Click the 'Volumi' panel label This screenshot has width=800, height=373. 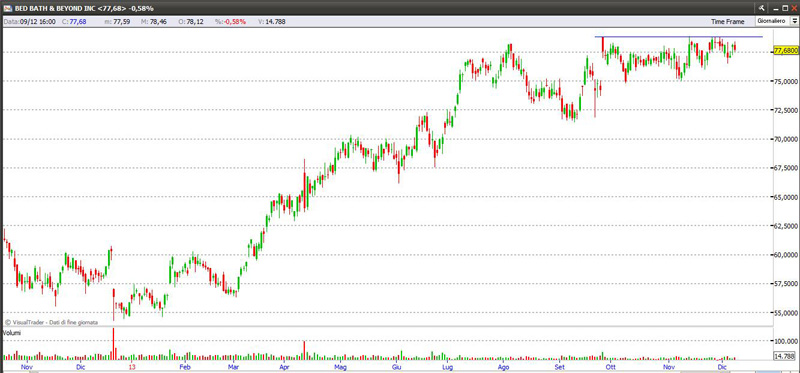pyautogui.click(x=12, y=333)
